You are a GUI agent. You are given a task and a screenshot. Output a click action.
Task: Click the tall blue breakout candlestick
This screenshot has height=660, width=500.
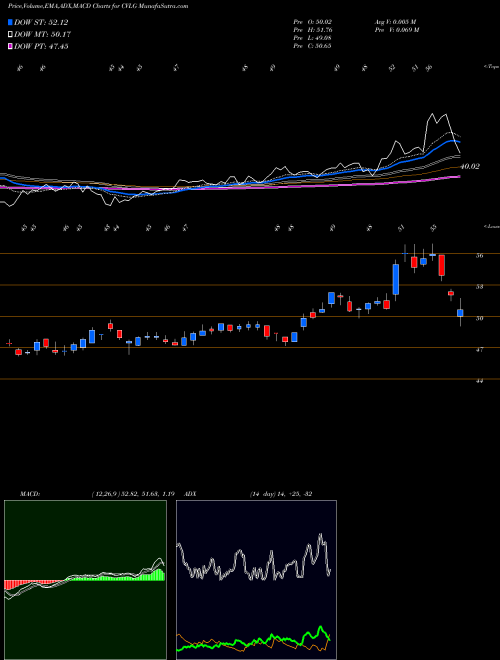click(x=396, y=279)
